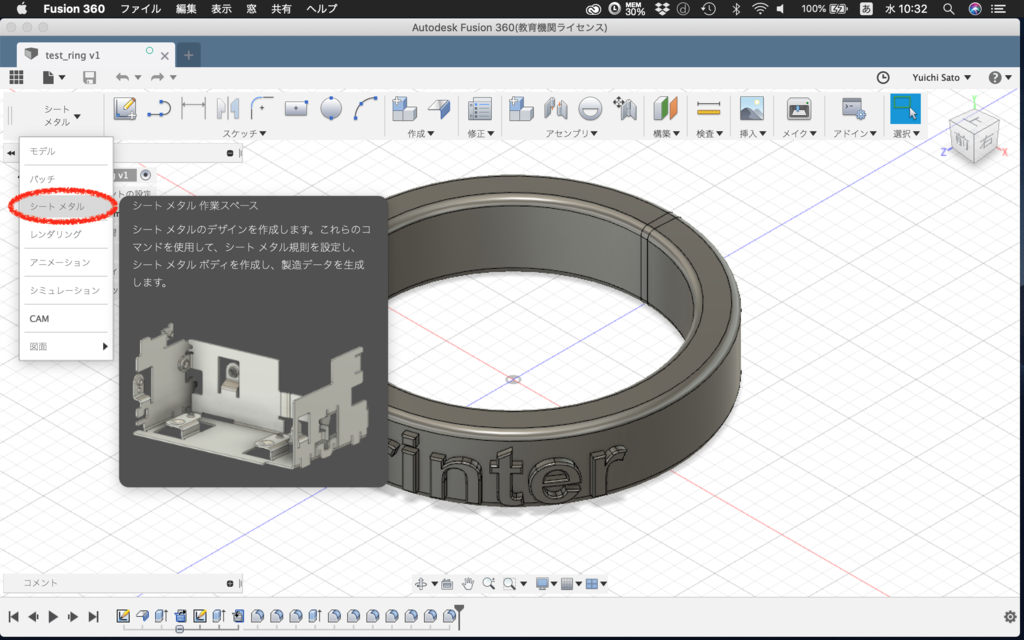The height and width of the screenshot is (640, 1024).
Task: Close the test_ring v1 tab
Action: (x=165, y=56)
